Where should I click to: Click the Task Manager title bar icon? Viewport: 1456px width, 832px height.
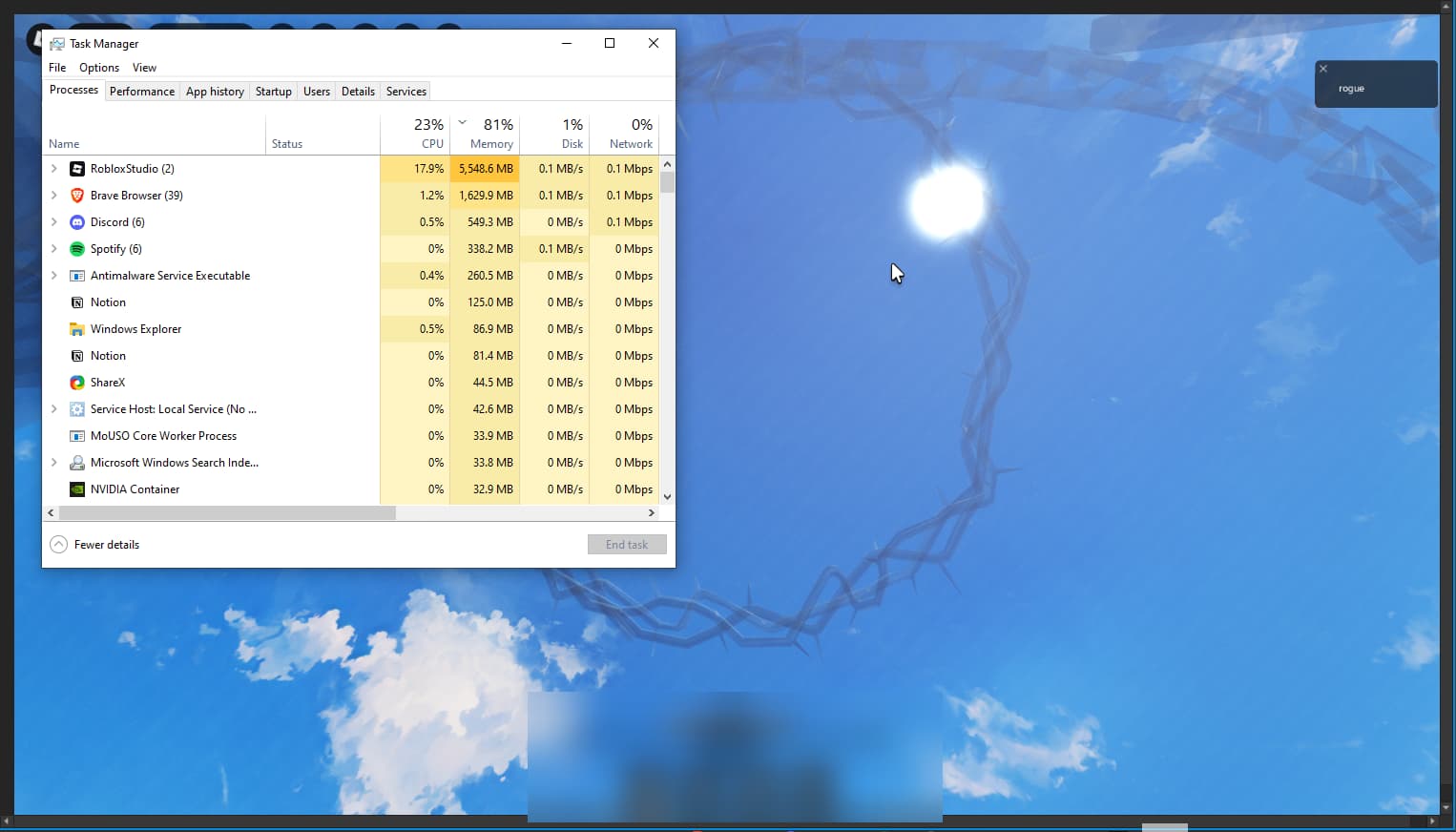click(54, 43)
